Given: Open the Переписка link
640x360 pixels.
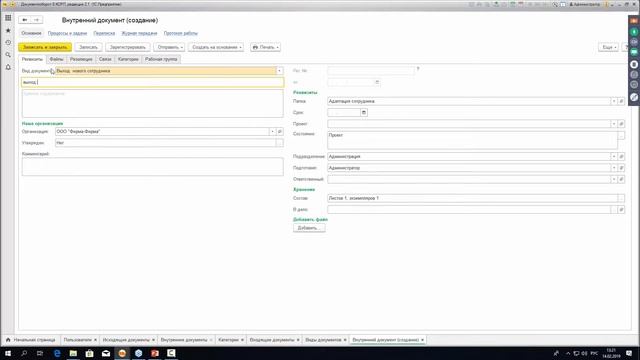Looking at the screenshot, I should click(x=104, y=33).
